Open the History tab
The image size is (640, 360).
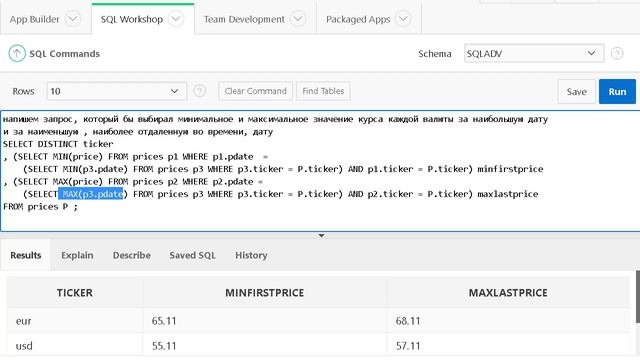pos(251,255)
